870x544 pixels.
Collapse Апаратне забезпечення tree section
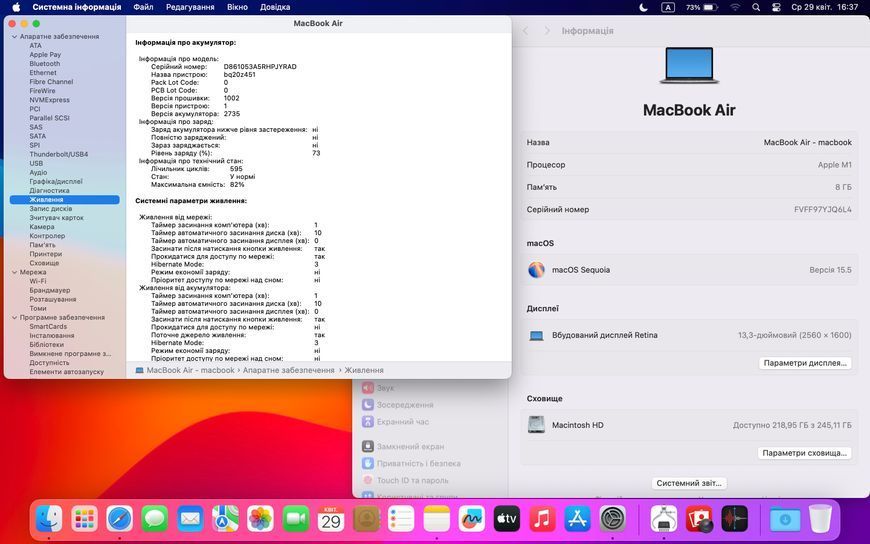coord(14,37)
